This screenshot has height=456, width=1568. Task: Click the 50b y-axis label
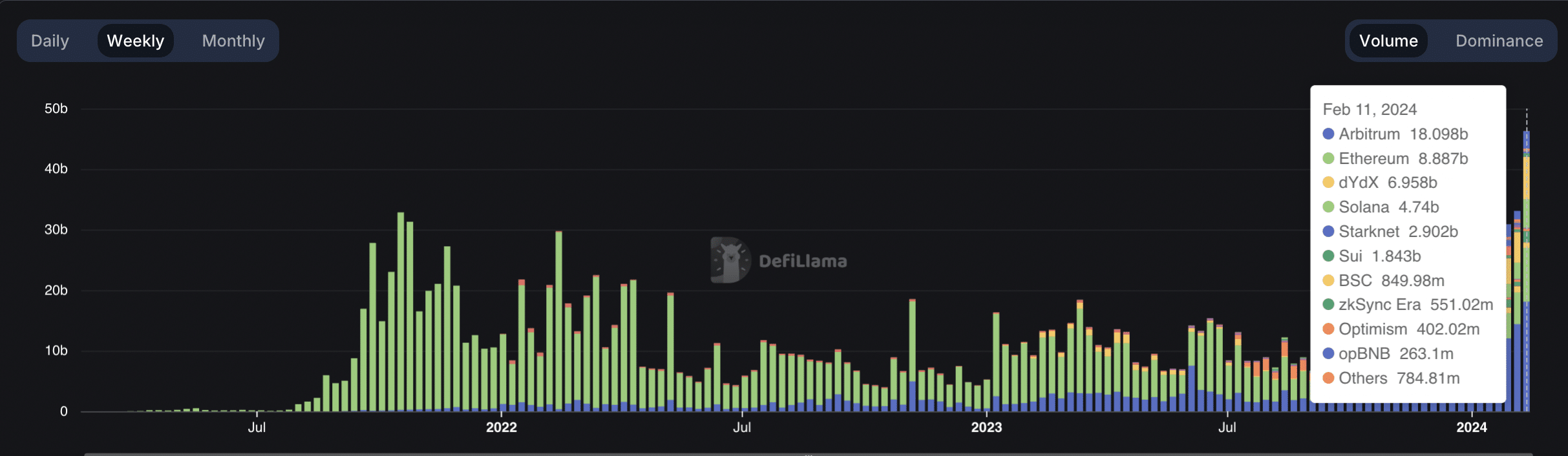(56, 109)
